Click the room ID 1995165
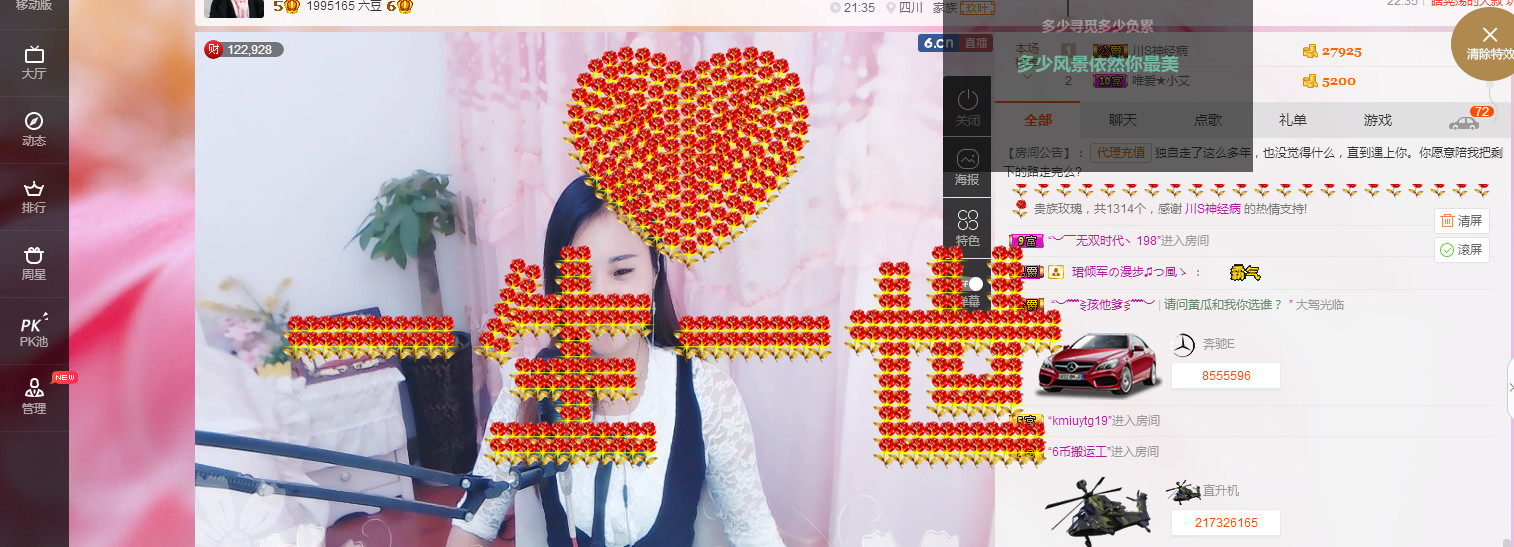The image size is (1514, 547). click(330, 6)
